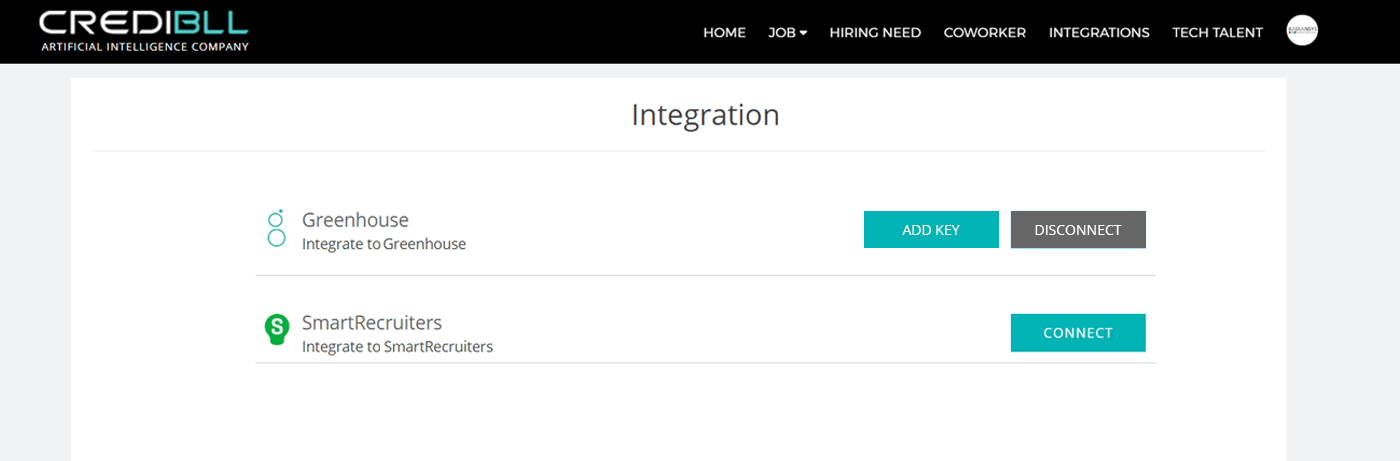Go to HOME in navigation
The image size is (1400, 461).
pos(724,32)
